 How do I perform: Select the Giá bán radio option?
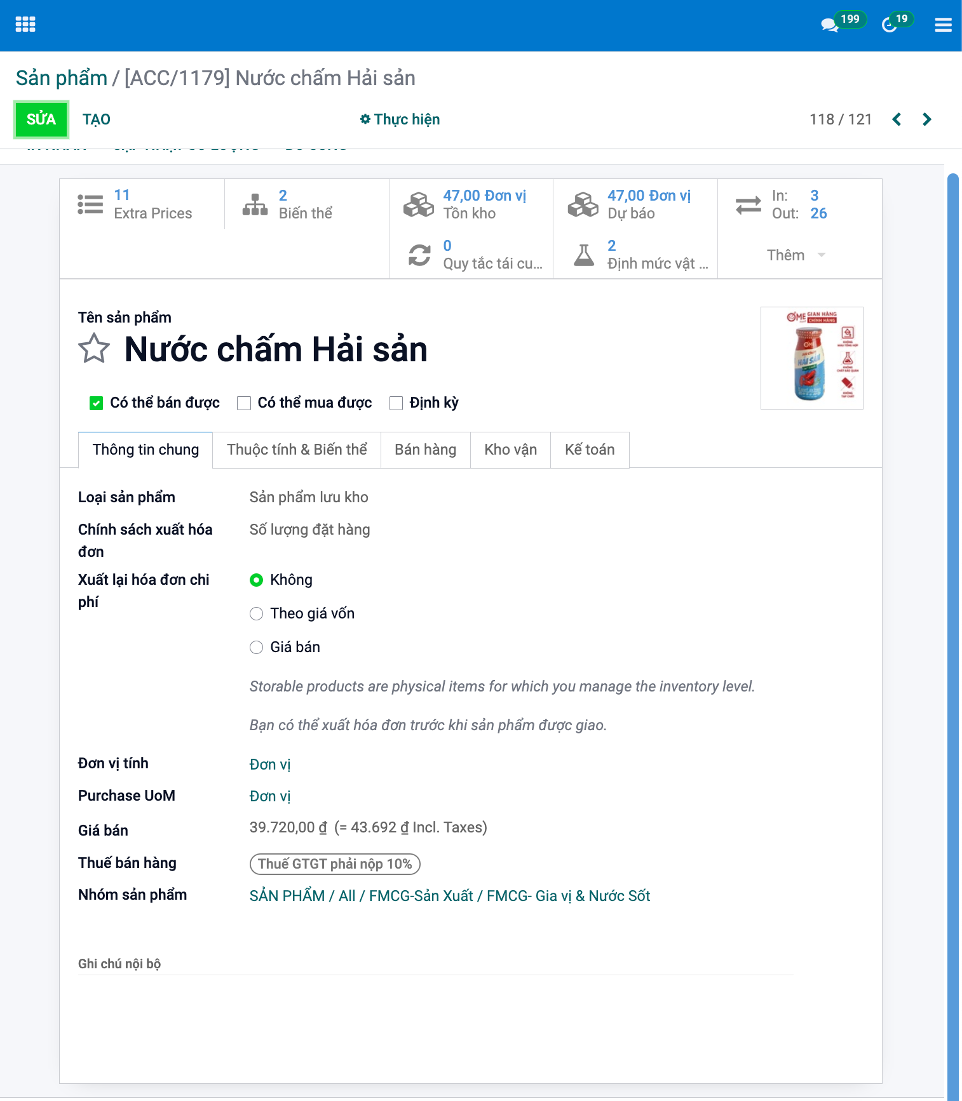pos(257,648)
